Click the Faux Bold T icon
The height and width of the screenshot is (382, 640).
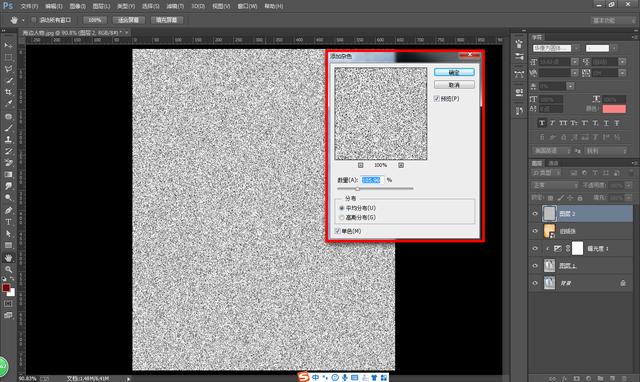point(542,123)
